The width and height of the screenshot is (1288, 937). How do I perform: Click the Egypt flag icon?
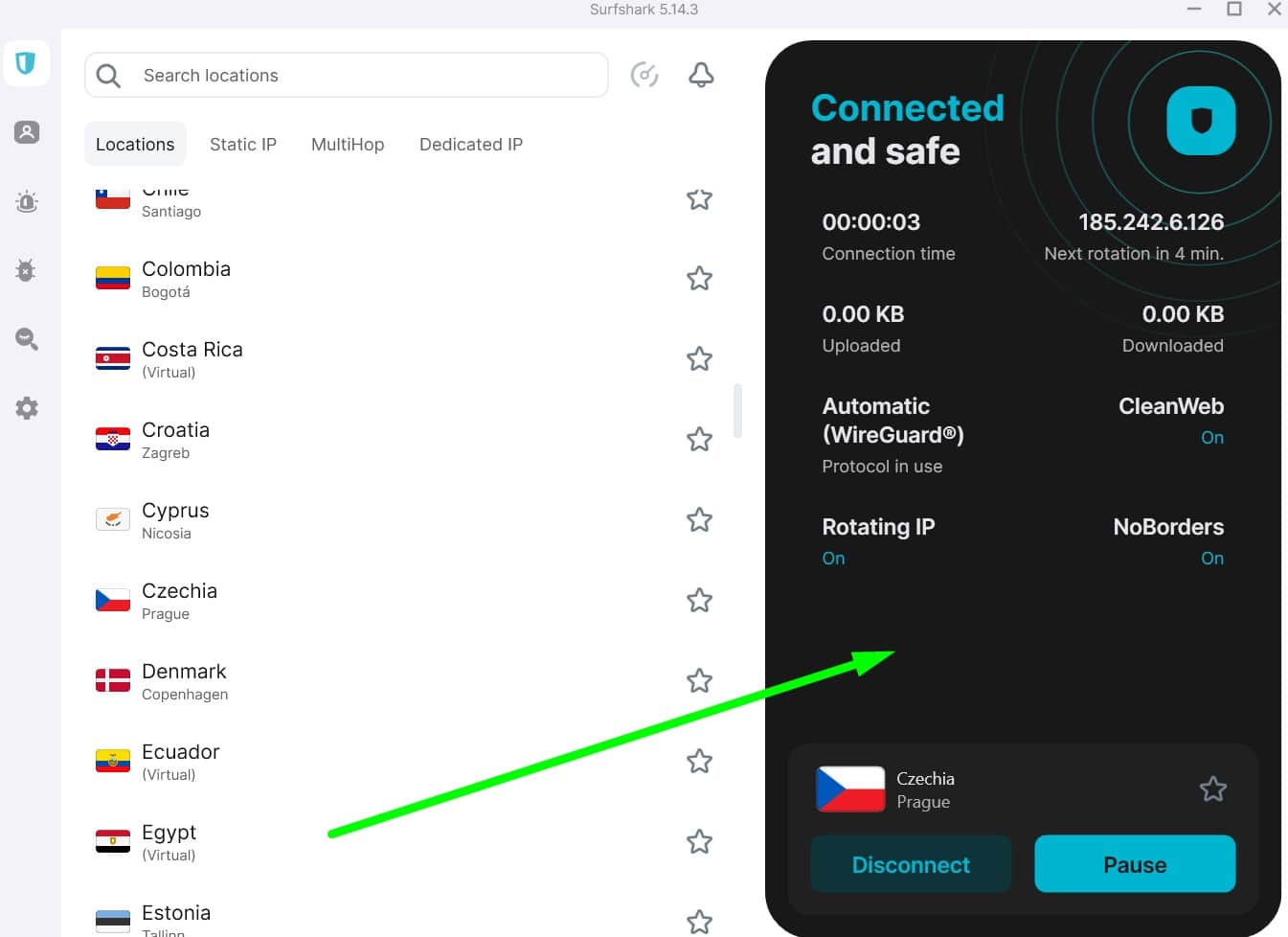click(x=113, y=842)
